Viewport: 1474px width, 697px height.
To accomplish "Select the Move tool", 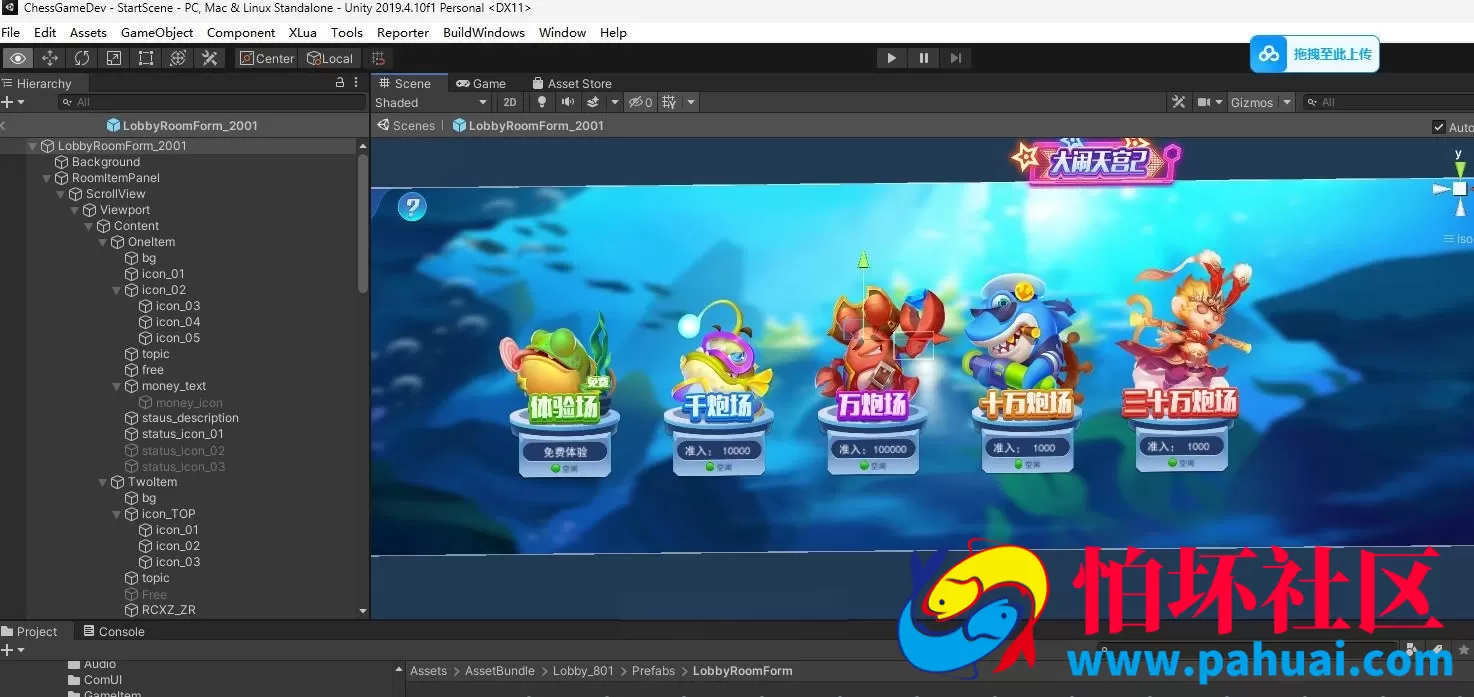I will 50,58.
